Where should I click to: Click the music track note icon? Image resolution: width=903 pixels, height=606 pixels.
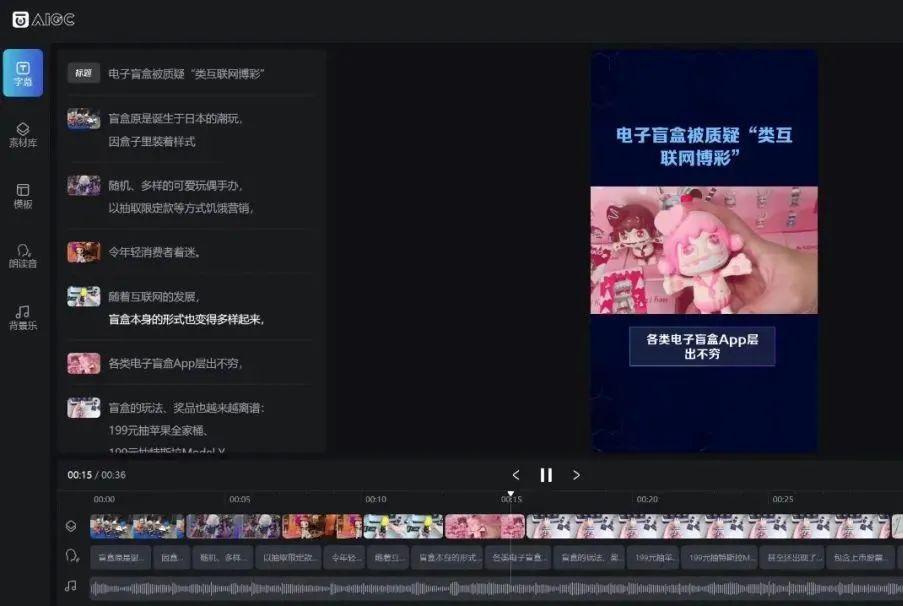point(71,586)
